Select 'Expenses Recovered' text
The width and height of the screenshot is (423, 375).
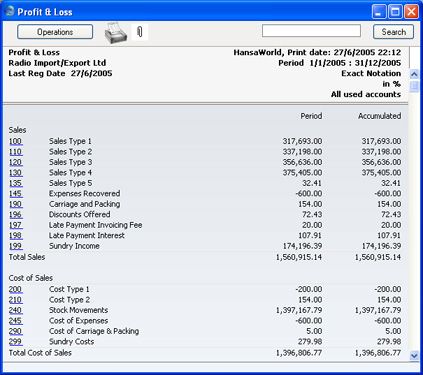tap(85, 194)
